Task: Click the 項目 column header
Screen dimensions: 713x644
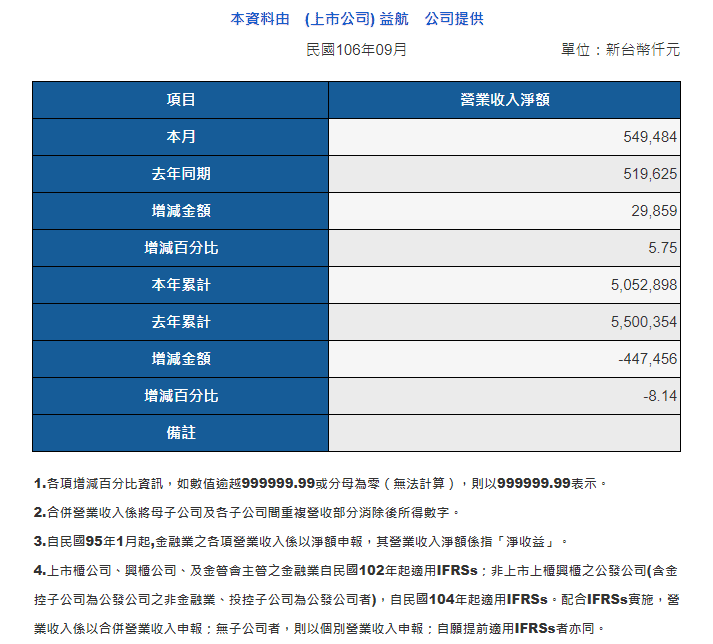Action: [x=180, y=100]
